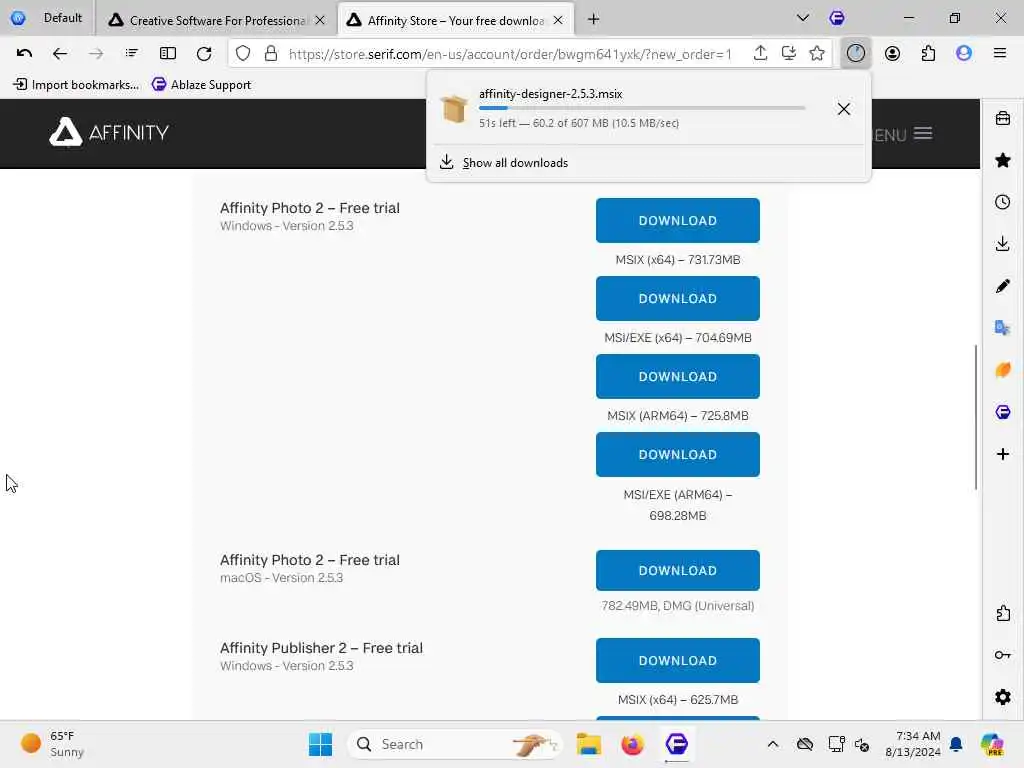Open the Ablaze Support bookmark
1024x768 pixels.
click(x=201, y=84)
